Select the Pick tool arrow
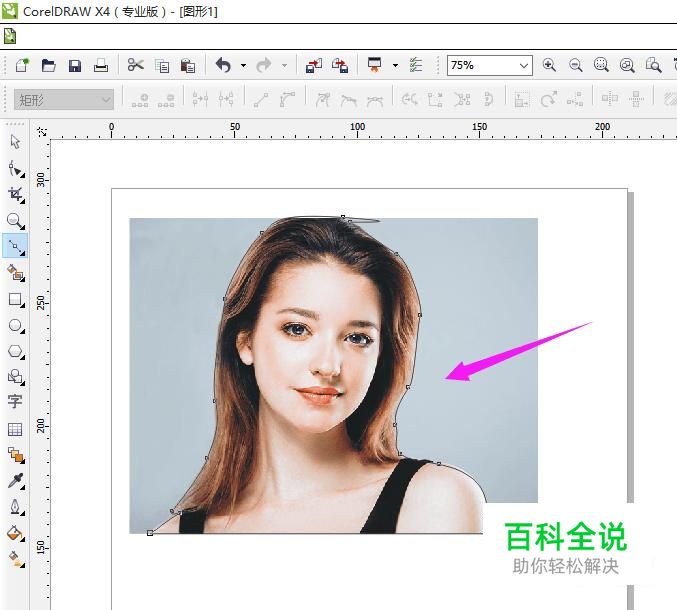The width and height of the screenshot is (677, 610). pyautogui.click(x=15, y=142)
